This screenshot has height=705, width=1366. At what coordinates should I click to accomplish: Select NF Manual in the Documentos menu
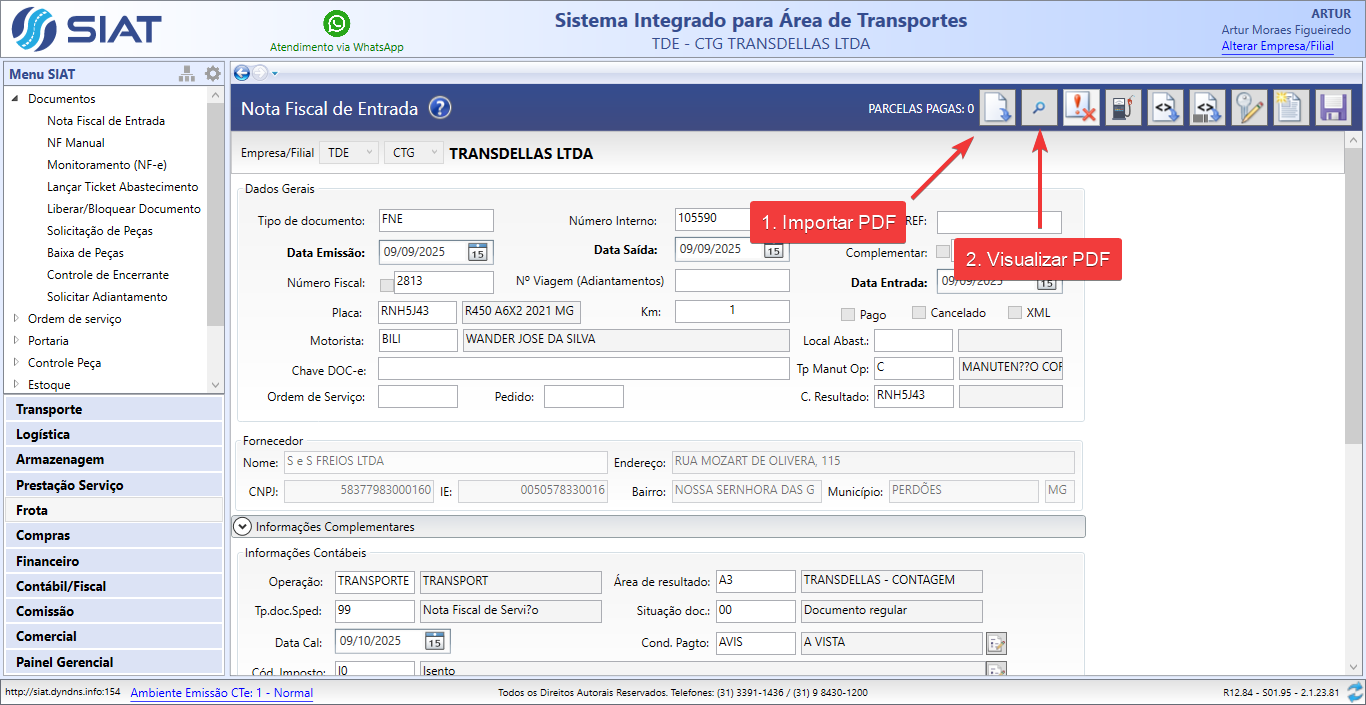[x=76, y=143]
